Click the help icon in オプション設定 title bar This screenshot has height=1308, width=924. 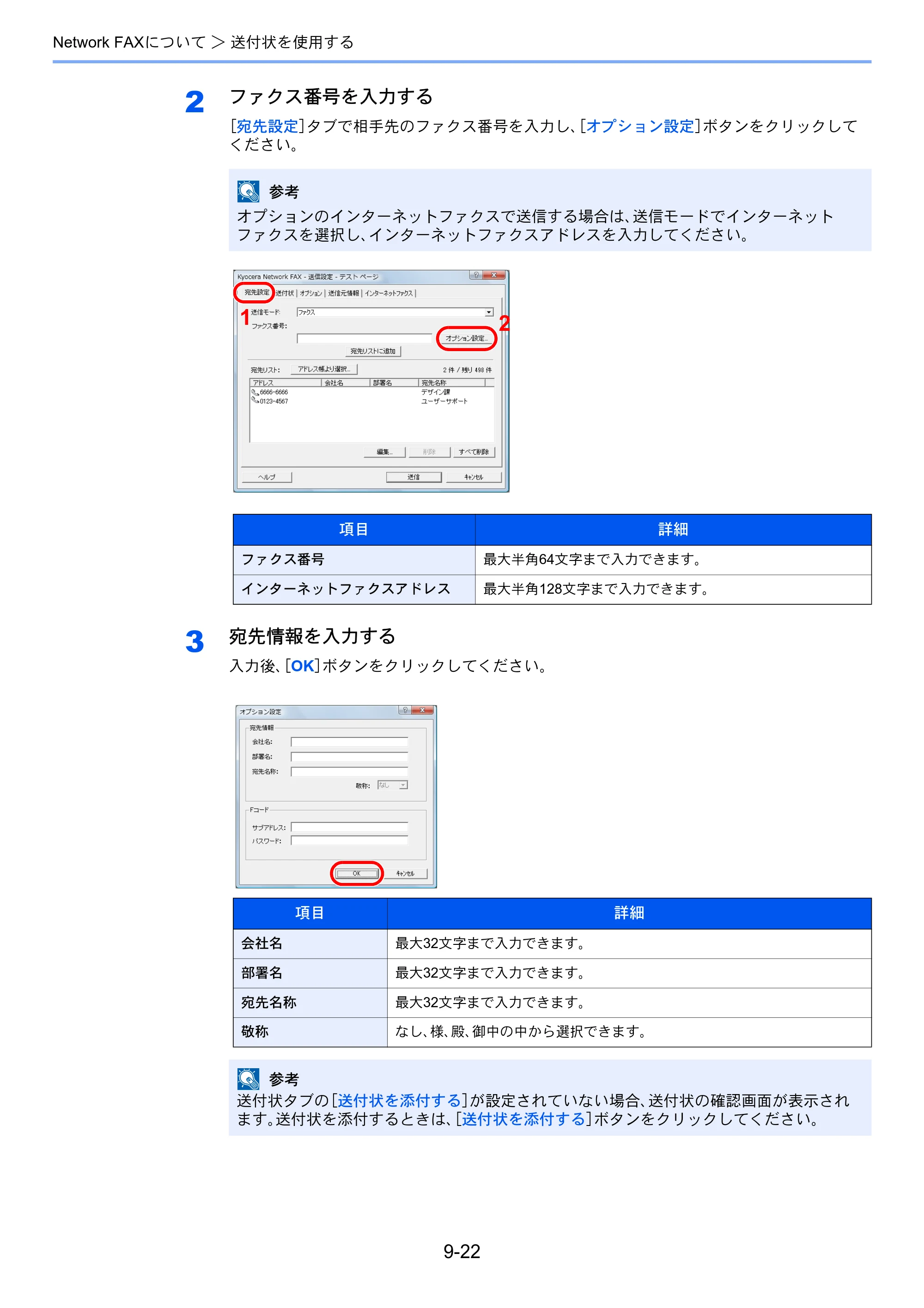pos(405,711)
